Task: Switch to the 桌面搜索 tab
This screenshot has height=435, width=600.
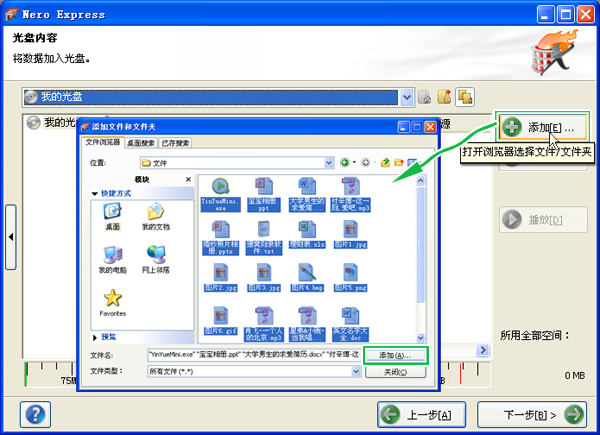Action: click(141, 143)
